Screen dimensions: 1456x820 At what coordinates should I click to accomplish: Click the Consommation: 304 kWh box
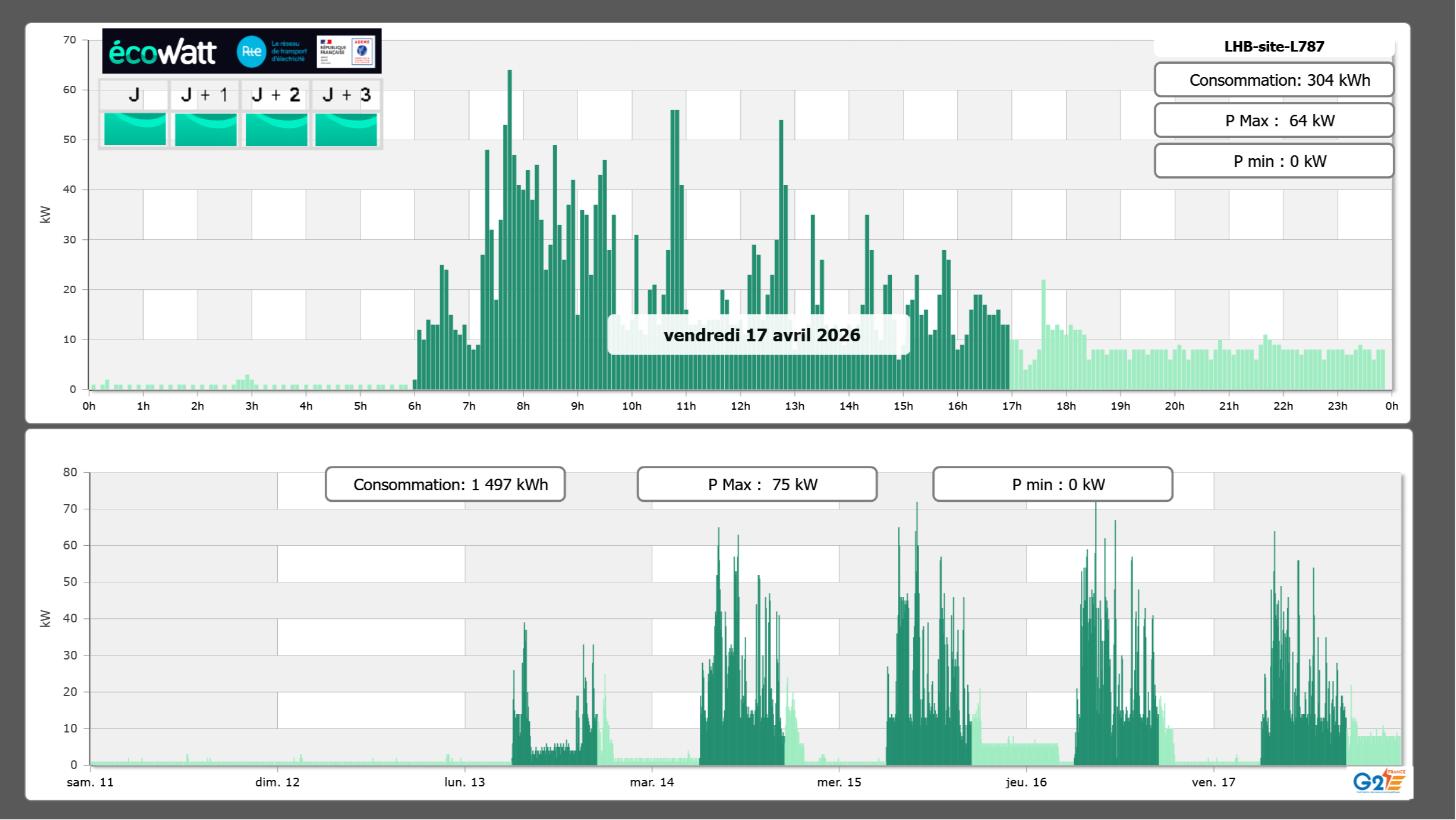pyautogui.click(x=1274, y=80)
